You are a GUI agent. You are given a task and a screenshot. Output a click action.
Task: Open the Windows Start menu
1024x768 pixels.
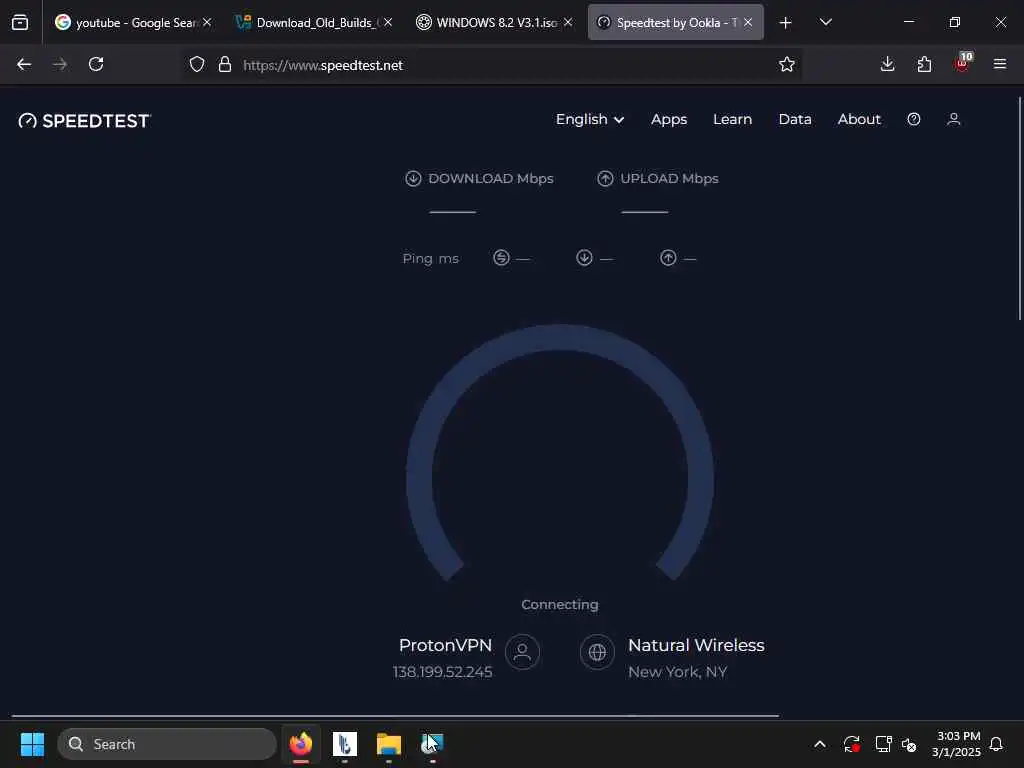point(32,744)
